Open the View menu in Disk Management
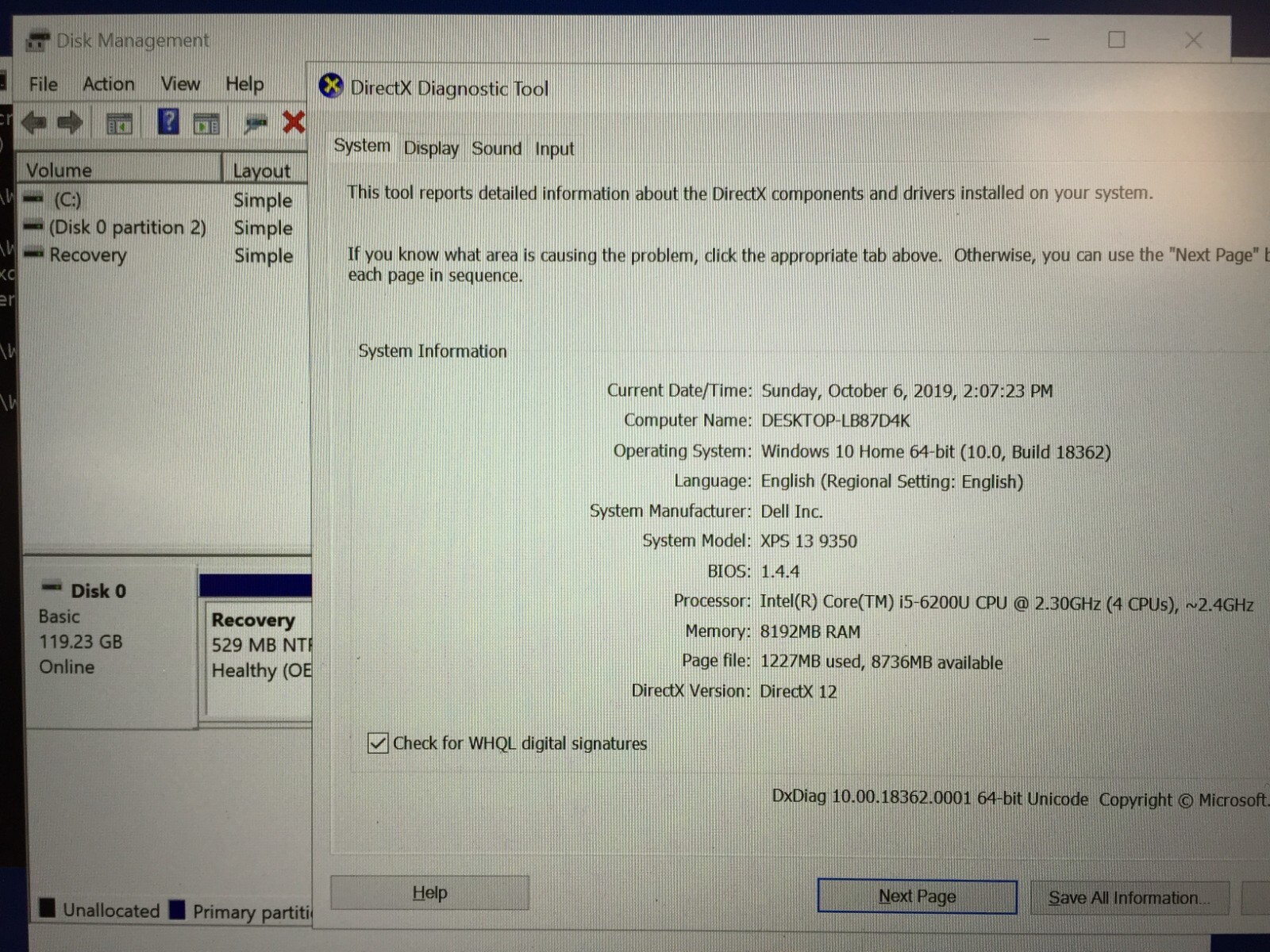1270x952 pixels. pyautogui.click(x=180, y=84)
